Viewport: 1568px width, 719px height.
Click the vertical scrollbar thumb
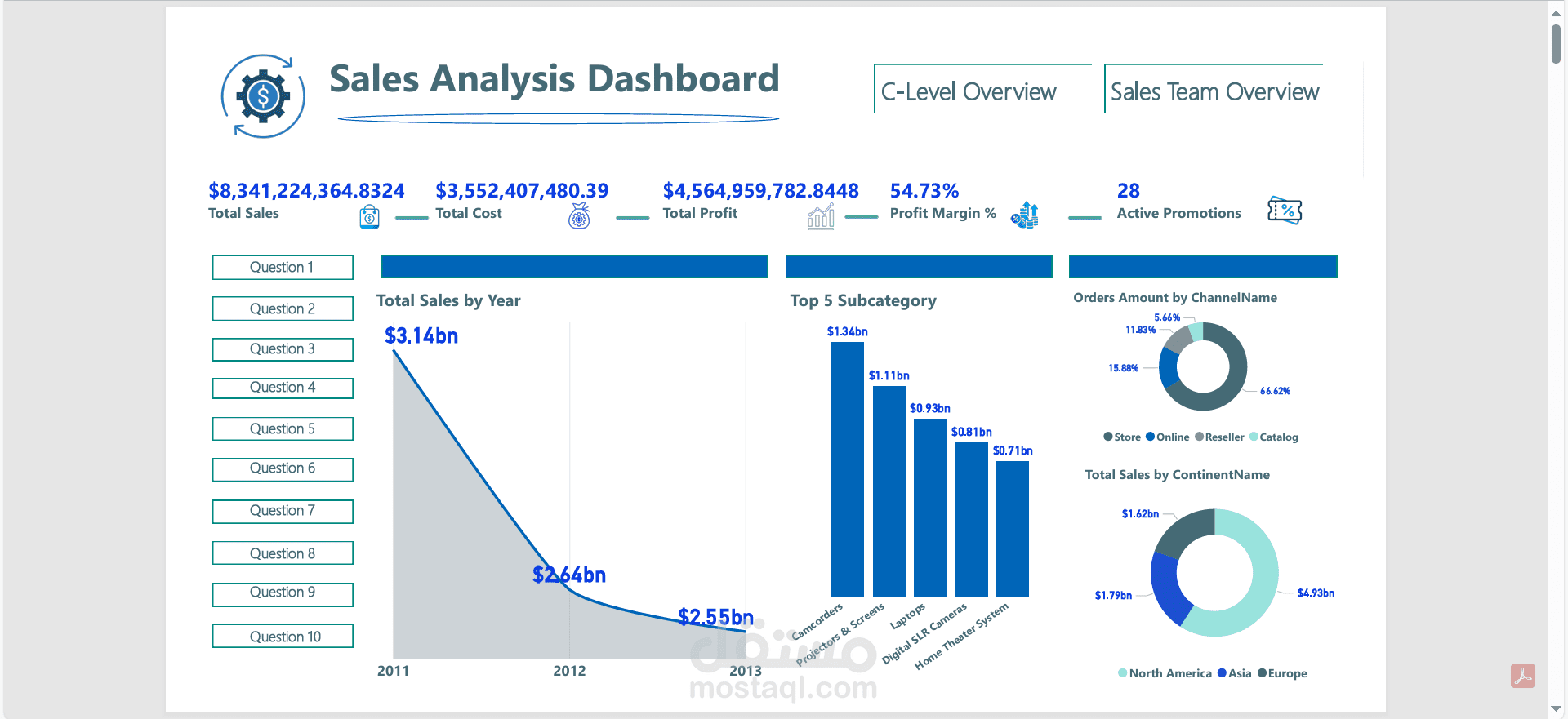click(x=1557, y=43)
